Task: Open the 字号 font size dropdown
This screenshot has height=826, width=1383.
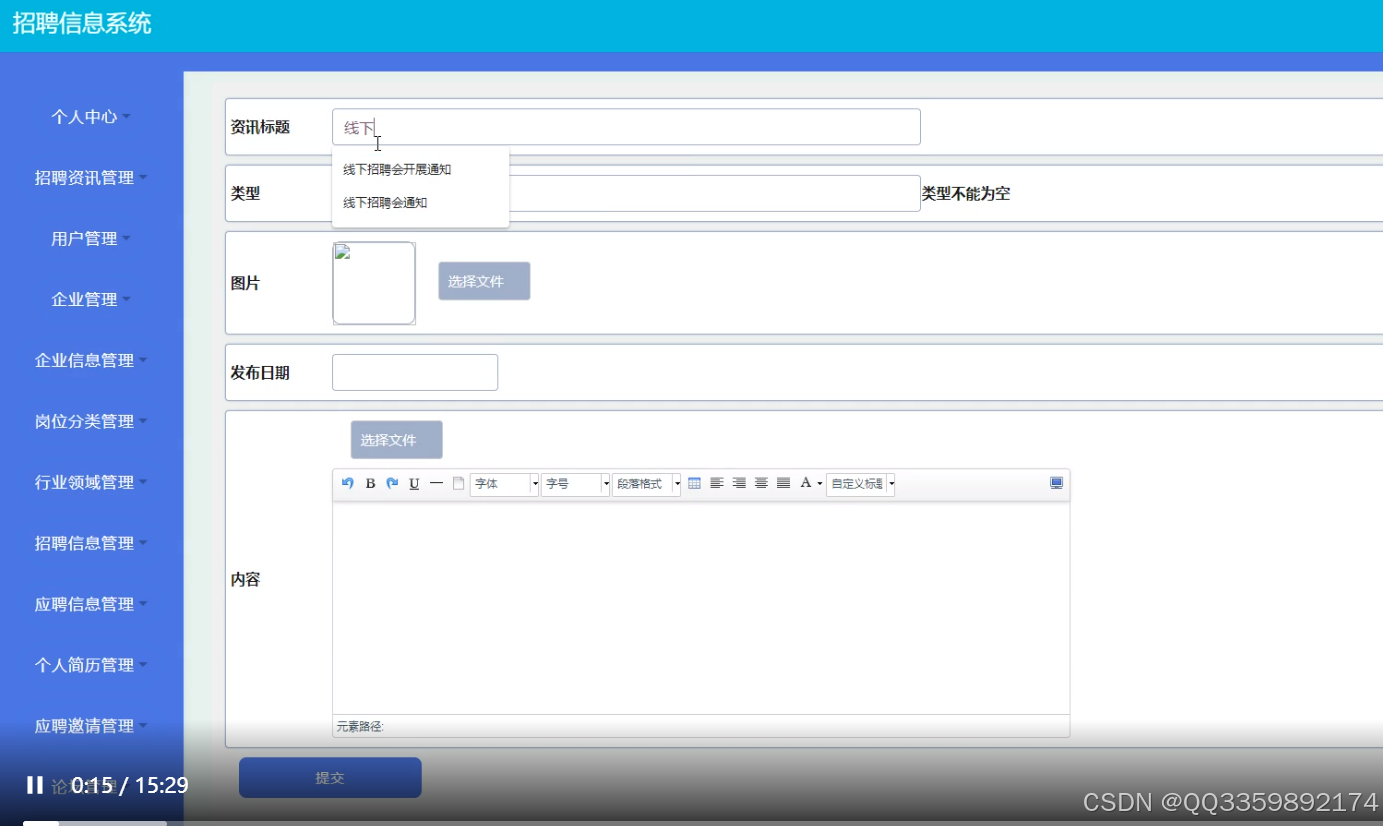Action: [575, 484]
